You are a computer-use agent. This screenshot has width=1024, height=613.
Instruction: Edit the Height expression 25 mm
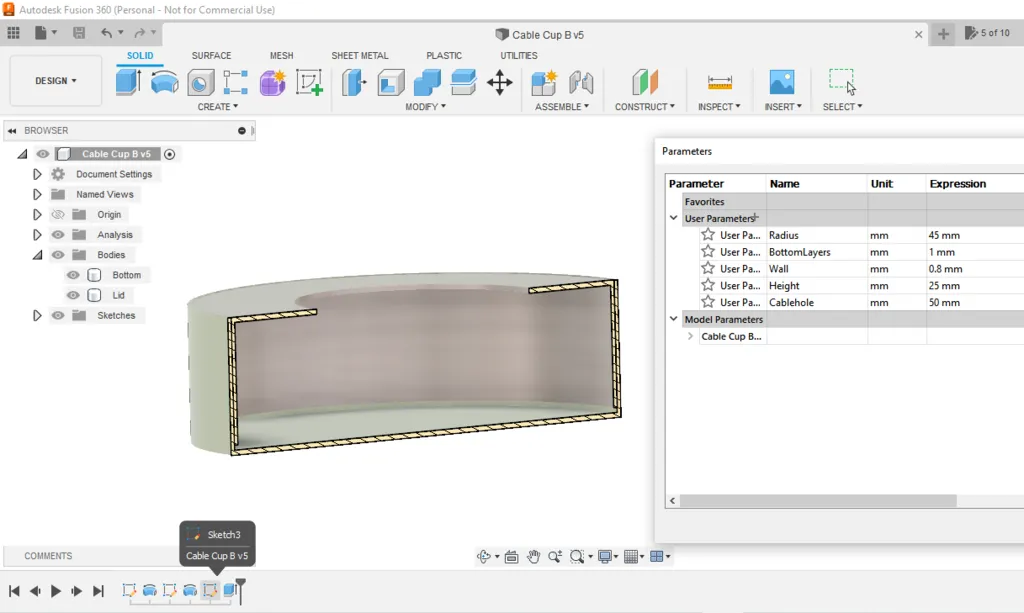click(x=945, y=286)
